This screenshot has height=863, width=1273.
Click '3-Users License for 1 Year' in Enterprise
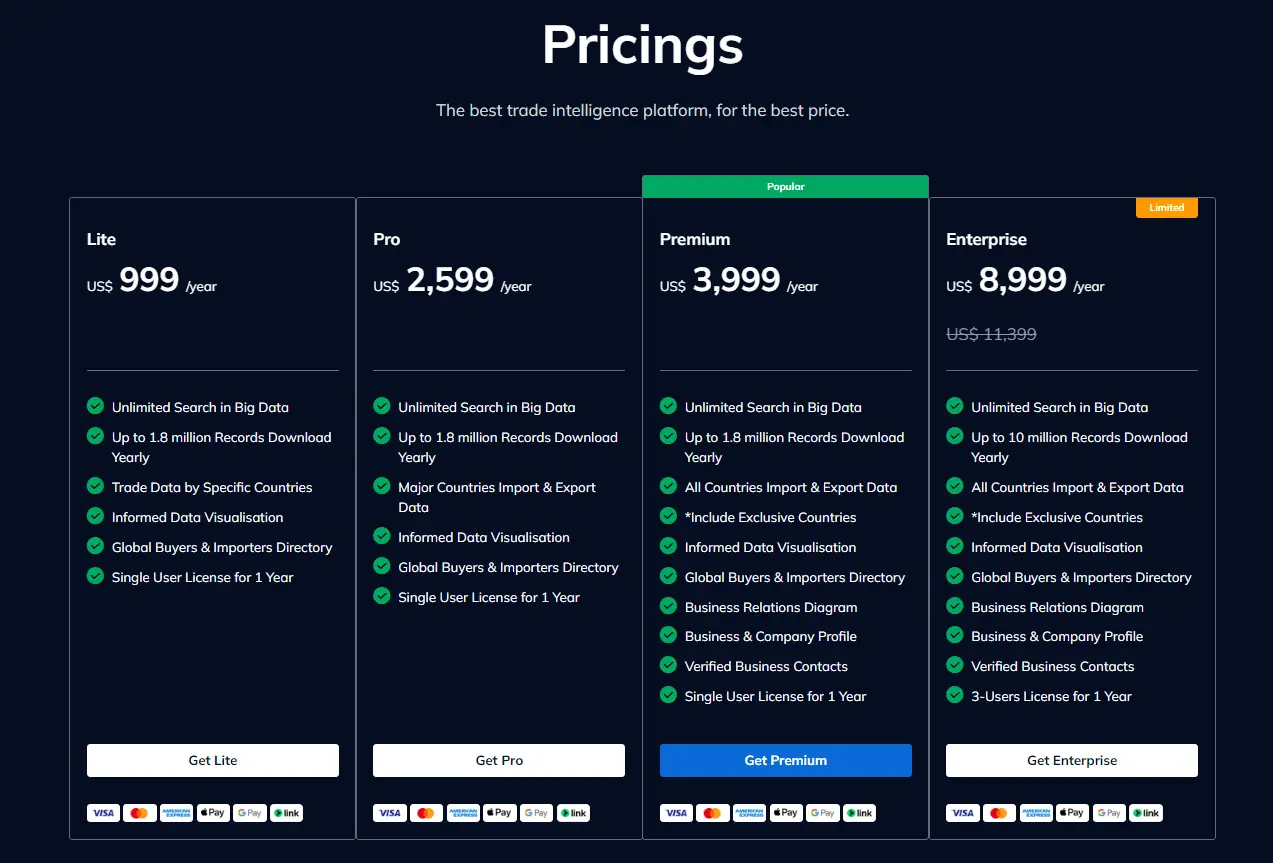click(x=1051, y=696)
